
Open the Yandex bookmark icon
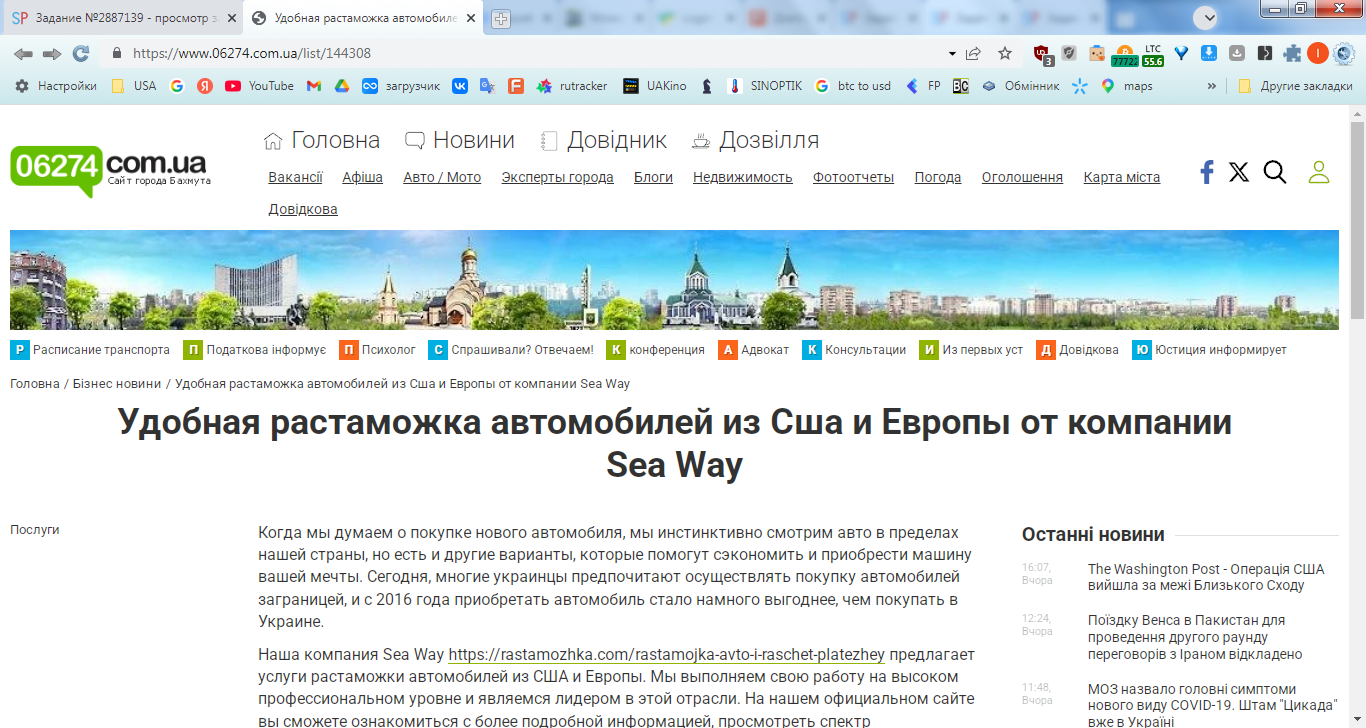(x=205, y=86)
